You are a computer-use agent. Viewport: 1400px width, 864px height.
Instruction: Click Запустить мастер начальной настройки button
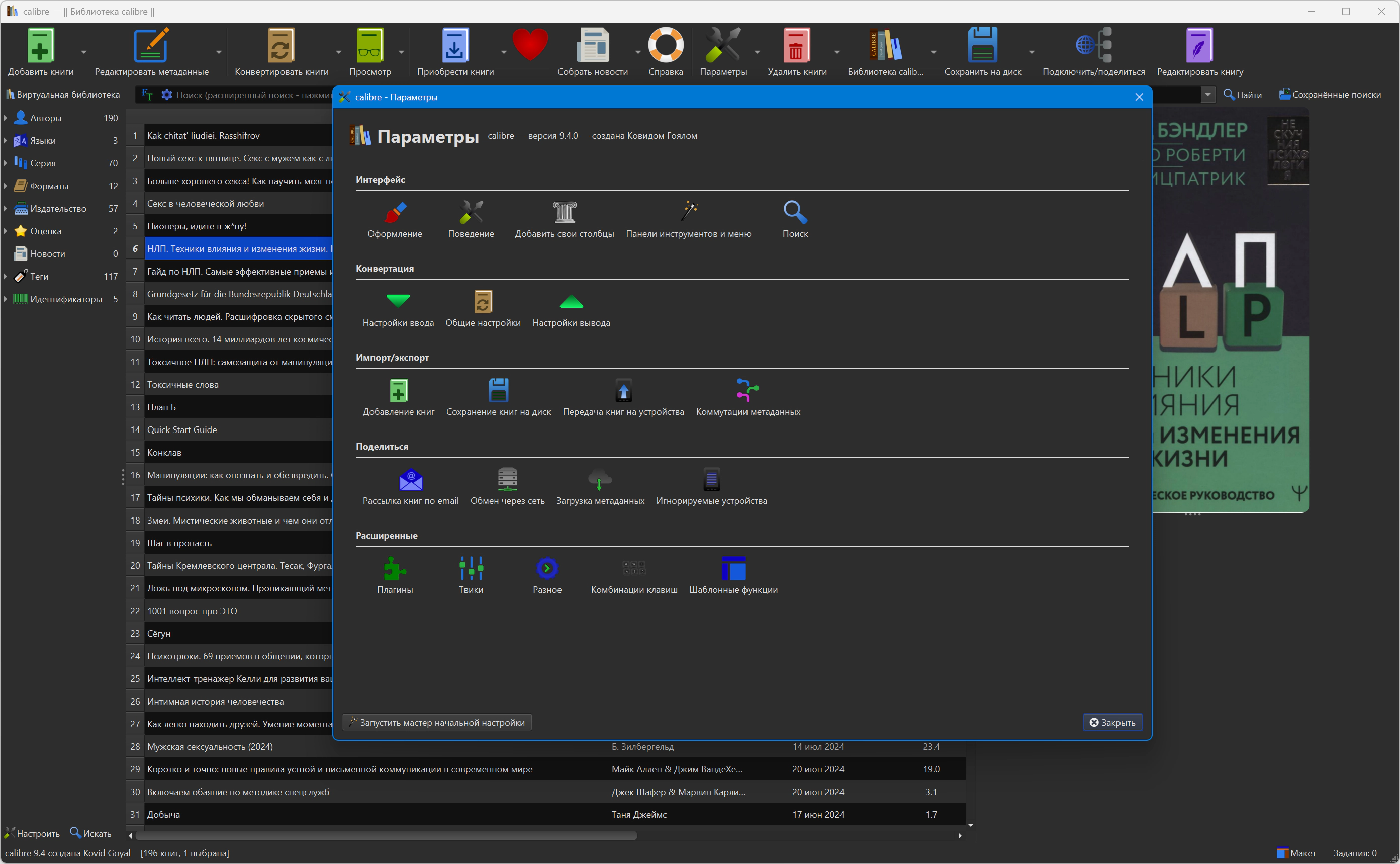tap(437, 722)
